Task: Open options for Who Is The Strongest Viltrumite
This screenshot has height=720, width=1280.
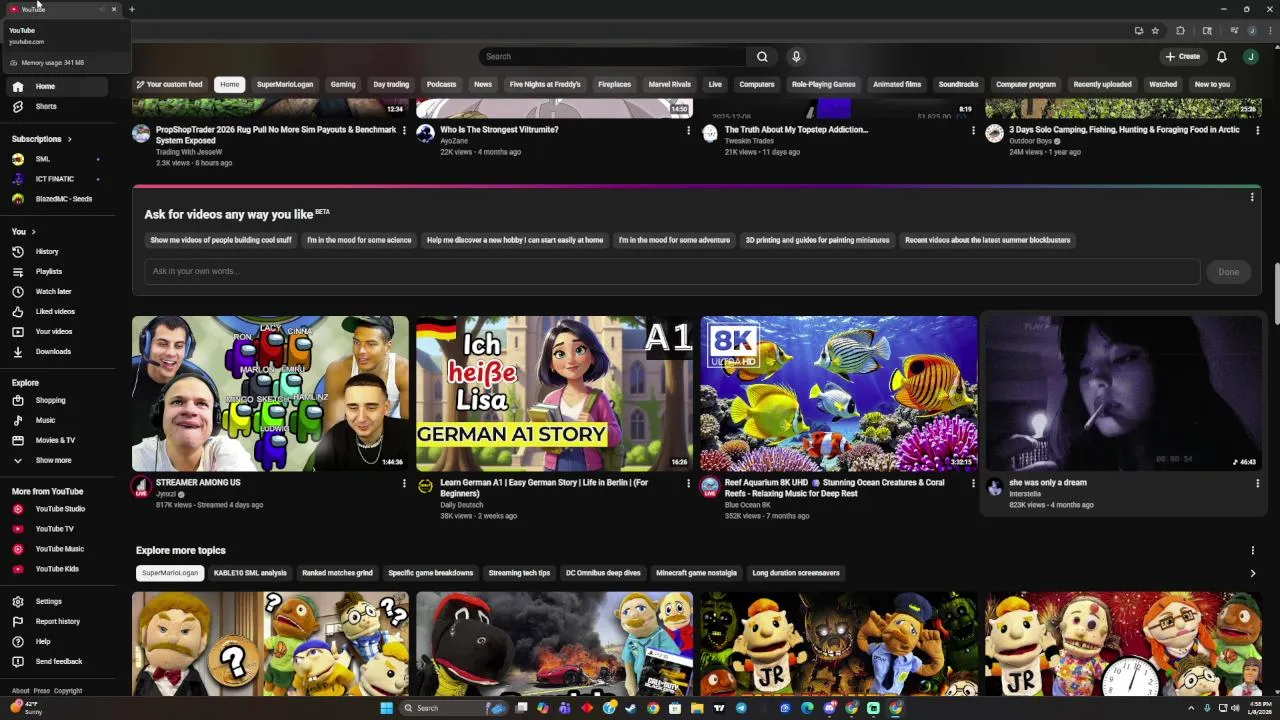Action: pos(688,130)
